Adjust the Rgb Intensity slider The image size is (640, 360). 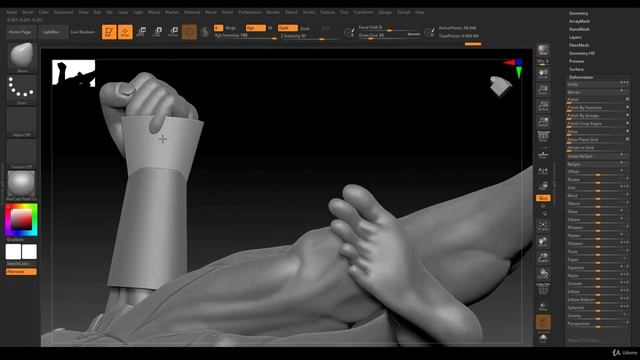[x=245, y=36]
